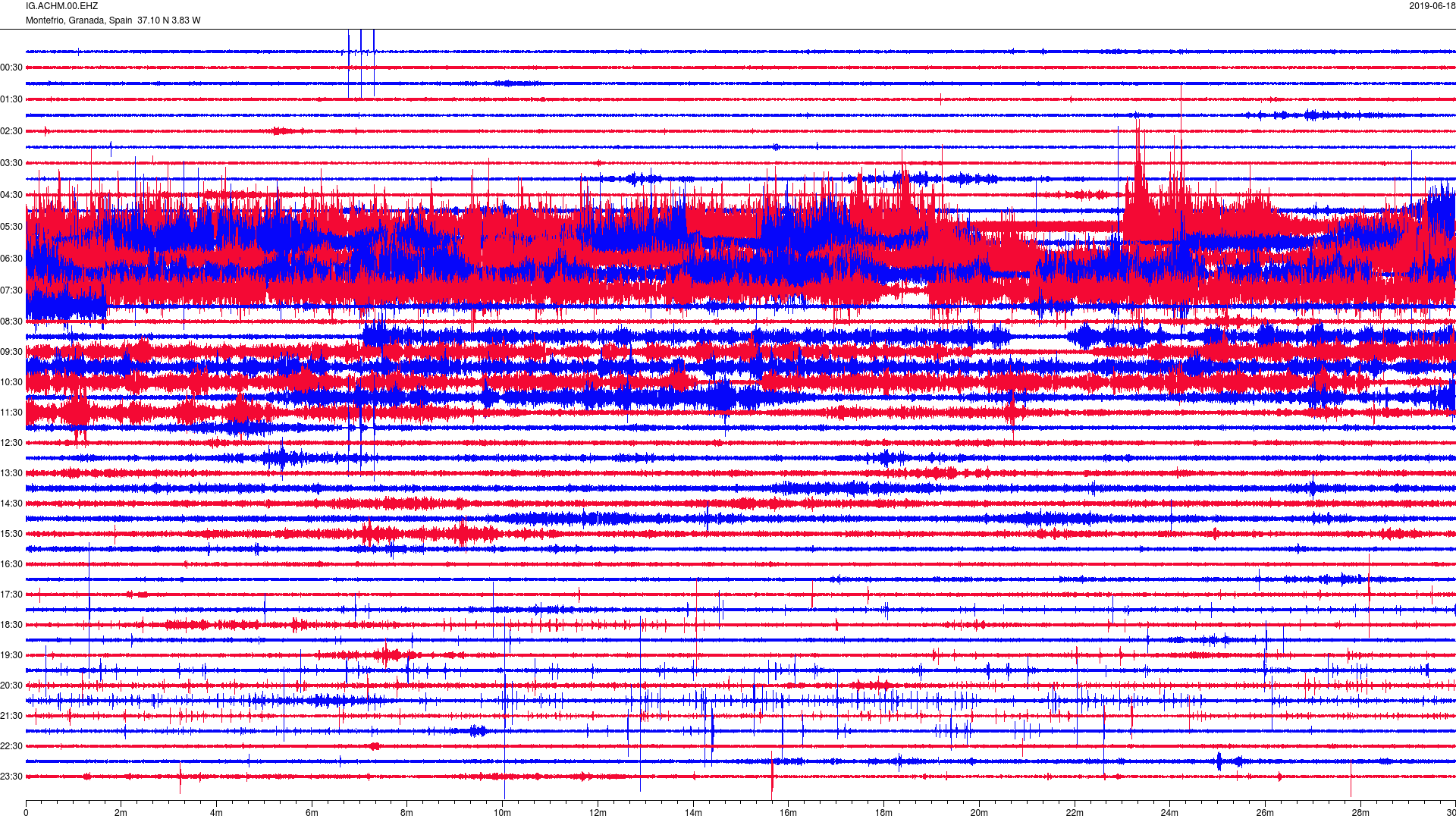Click the 10m axis tick label

[503, 813]
